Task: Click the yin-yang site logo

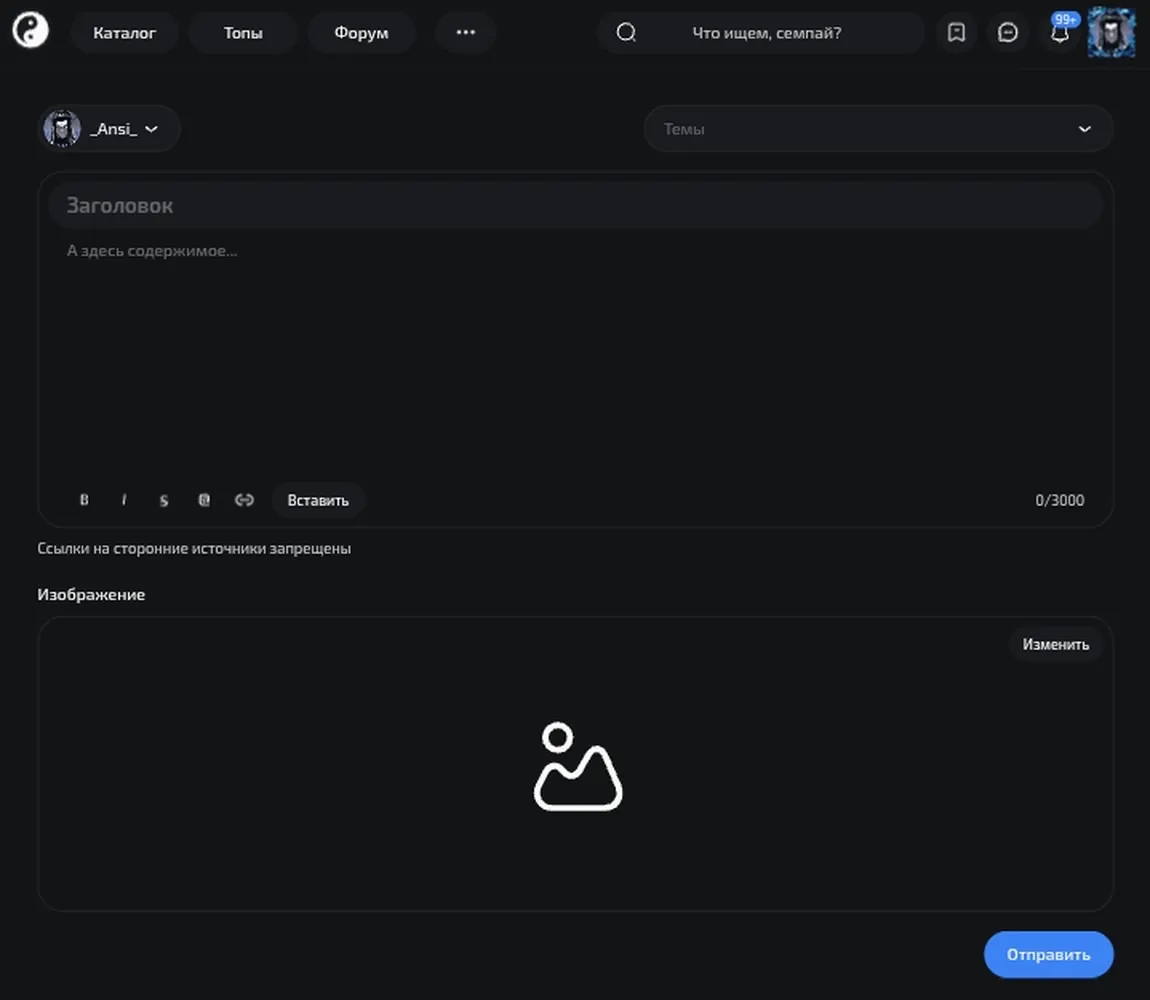Action: [30, 31]
